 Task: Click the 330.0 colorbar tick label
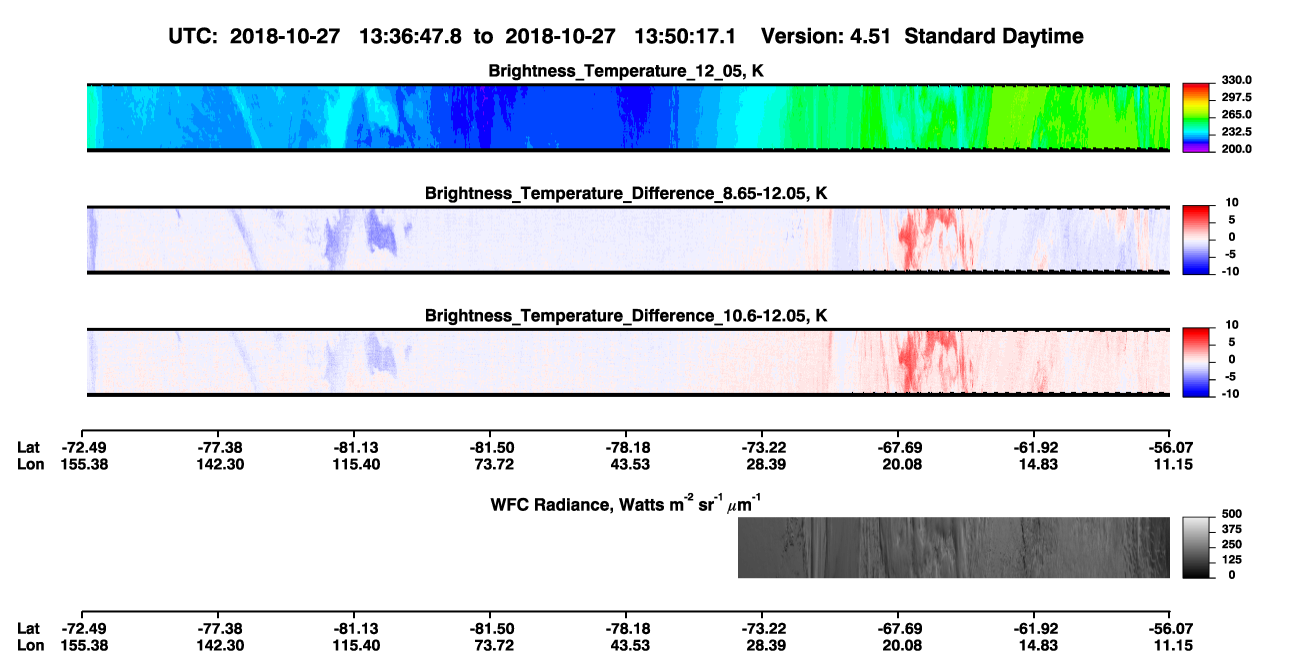(x=1237, y=80)
